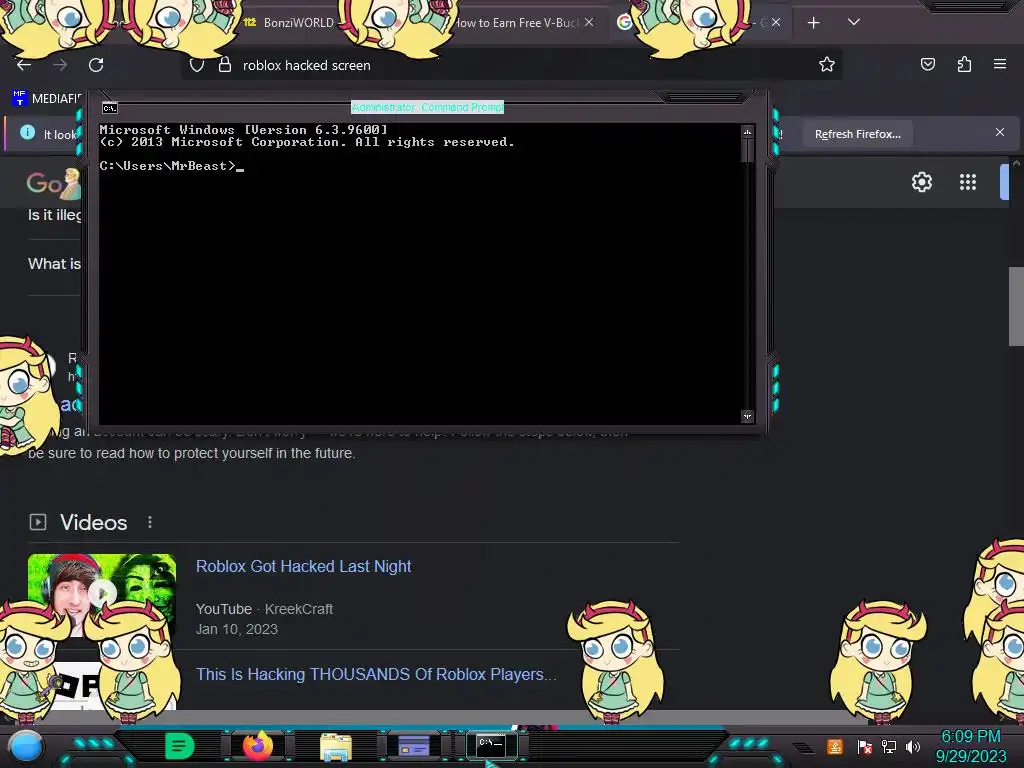Open File Explorer from the taskbar
The image size is (1024, 768).
(336, 746)
